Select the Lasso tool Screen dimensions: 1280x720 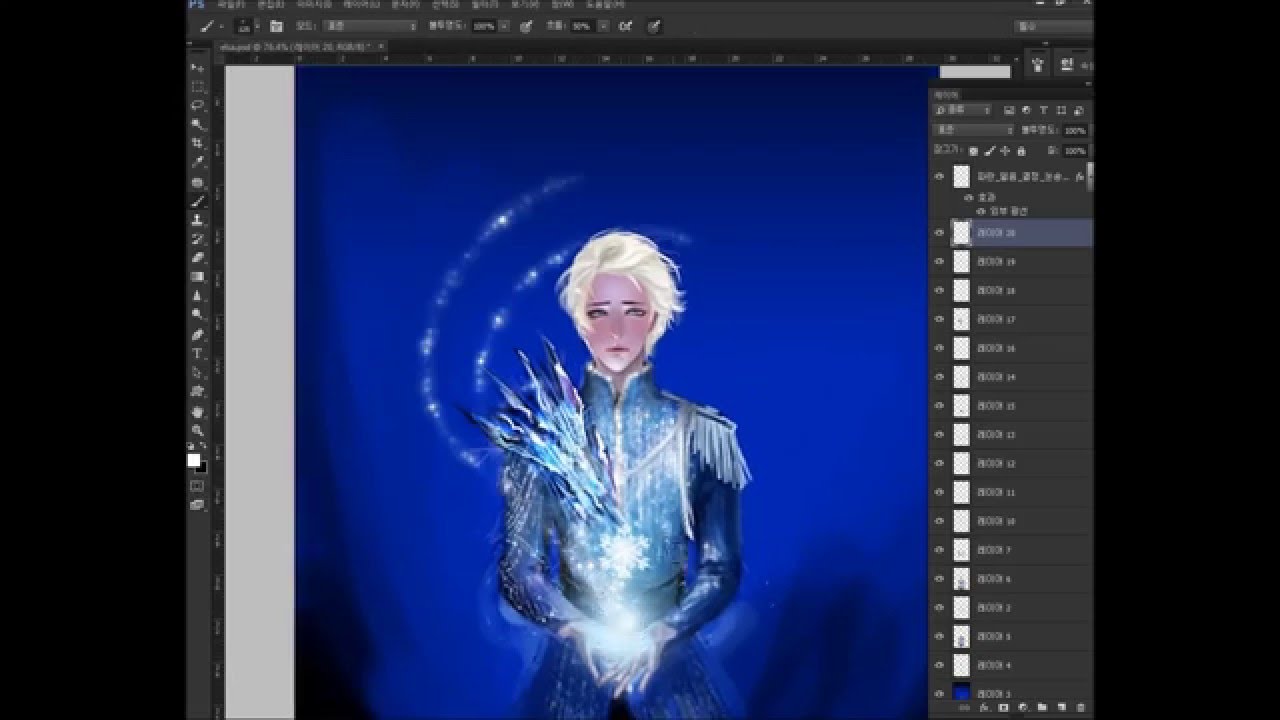[x=197, y=106]
